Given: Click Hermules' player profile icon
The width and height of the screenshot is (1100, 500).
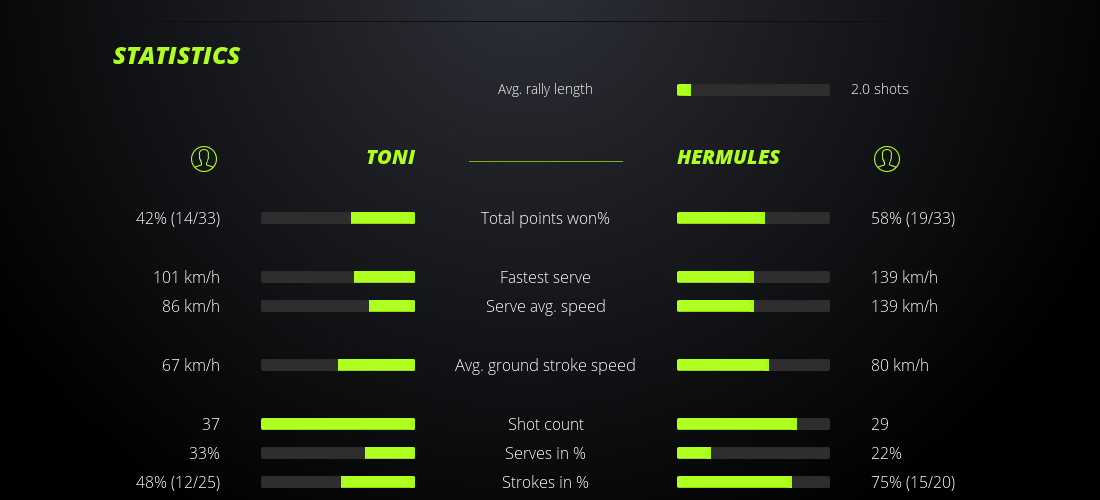Looking at the screenshot, I should pyautogui.click(x=886, y=158).
